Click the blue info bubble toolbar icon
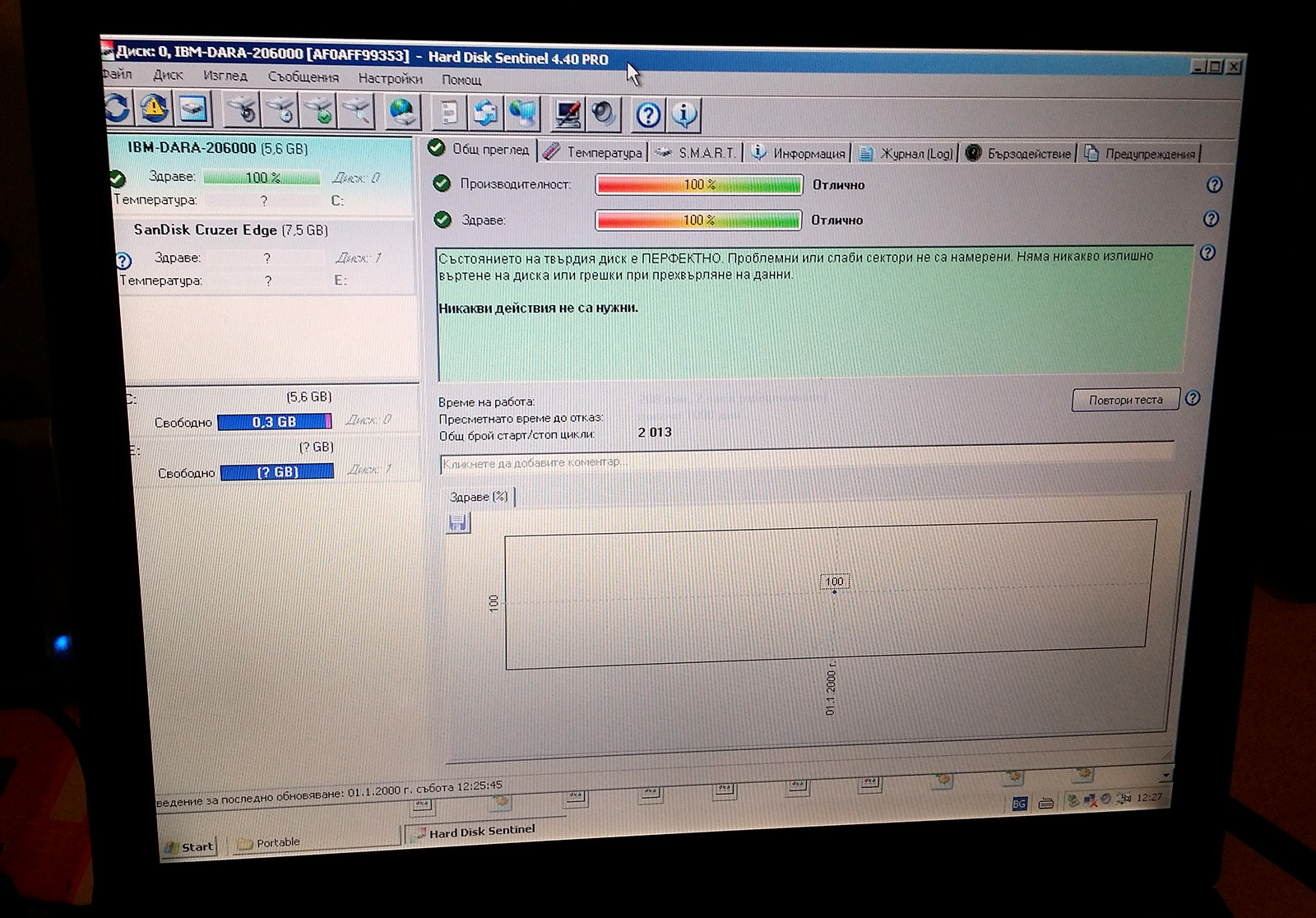This screenshot has width=1316, height=918. click(x=684, y=115)
